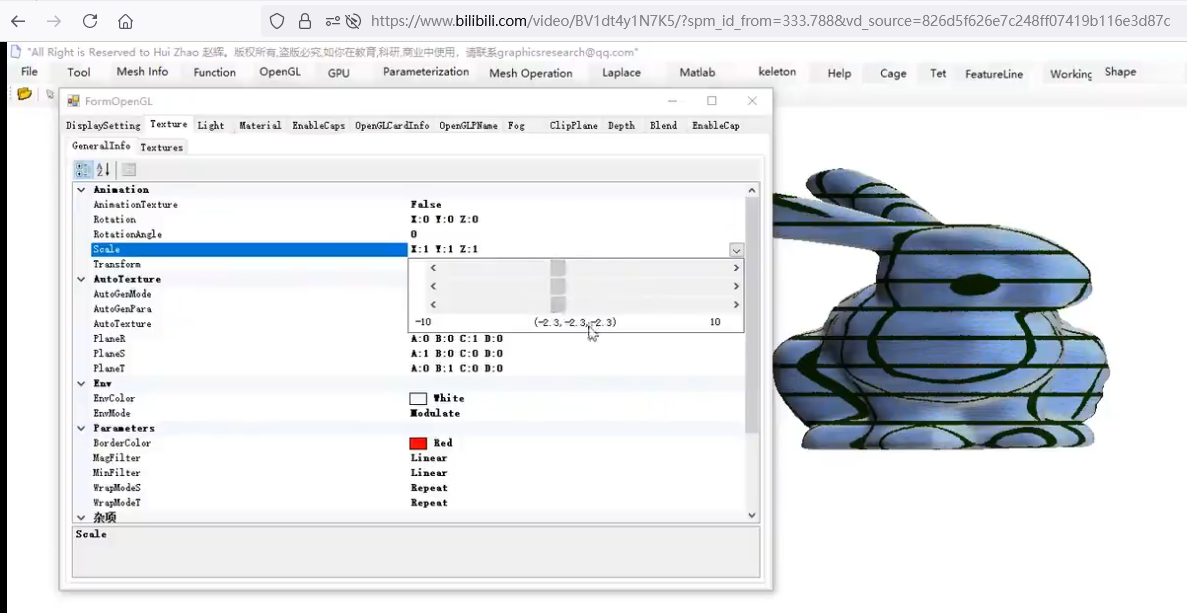Click the red BorderColor swatch
The height and width of the screenshot is (613, 1187).
(x=418, y=443)
